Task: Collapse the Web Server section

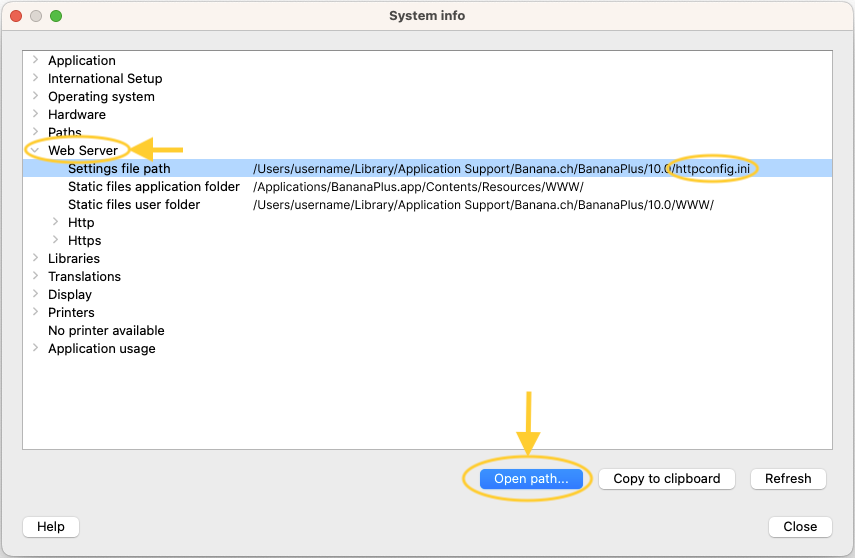Action: point(36,151)
